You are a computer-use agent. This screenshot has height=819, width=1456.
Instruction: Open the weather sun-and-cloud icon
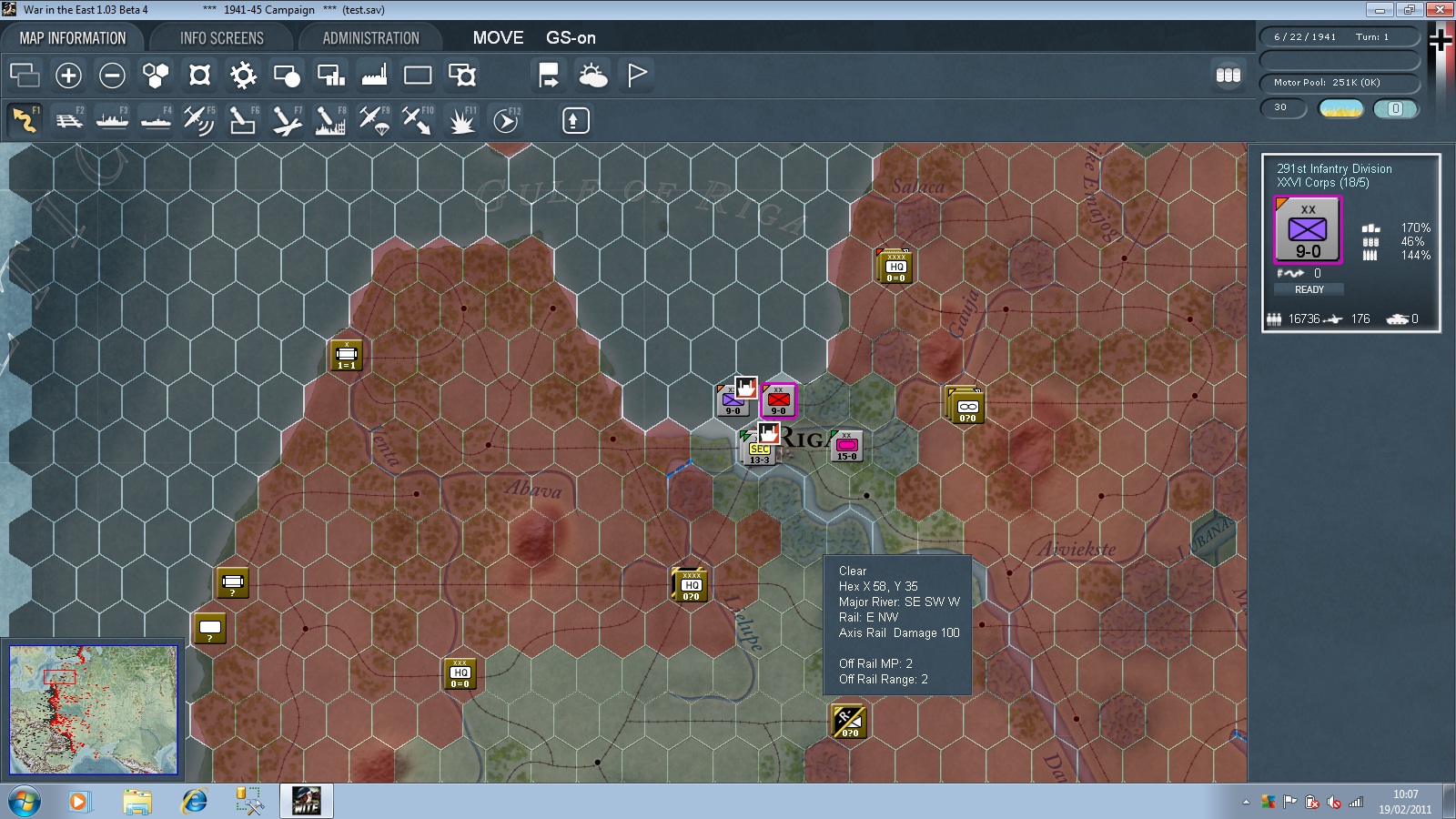(592, 75)
